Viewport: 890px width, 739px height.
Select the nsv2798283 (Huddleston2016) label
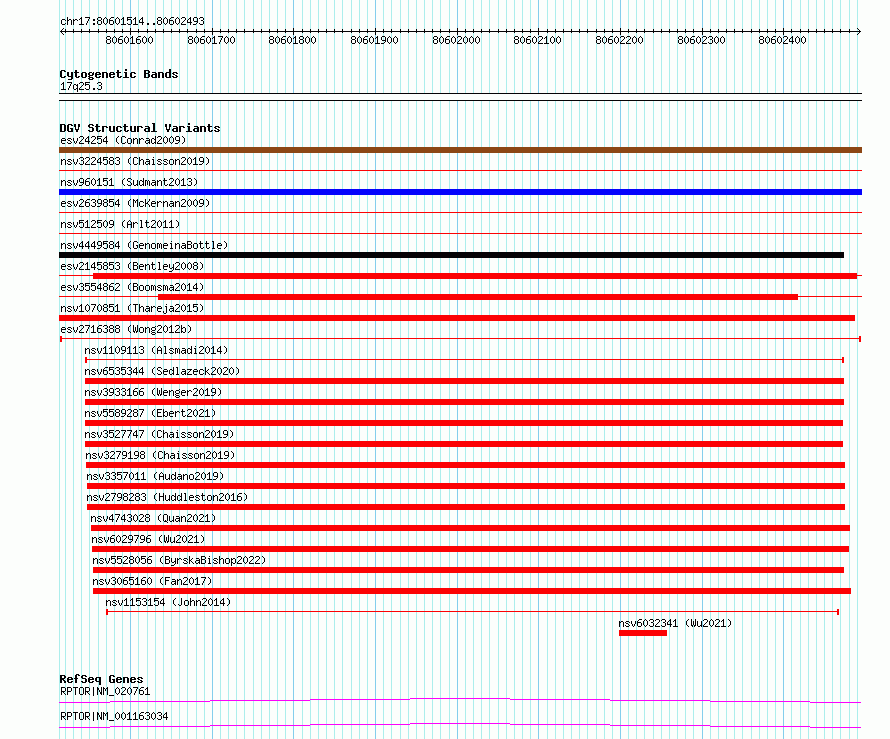click(167, 497)
